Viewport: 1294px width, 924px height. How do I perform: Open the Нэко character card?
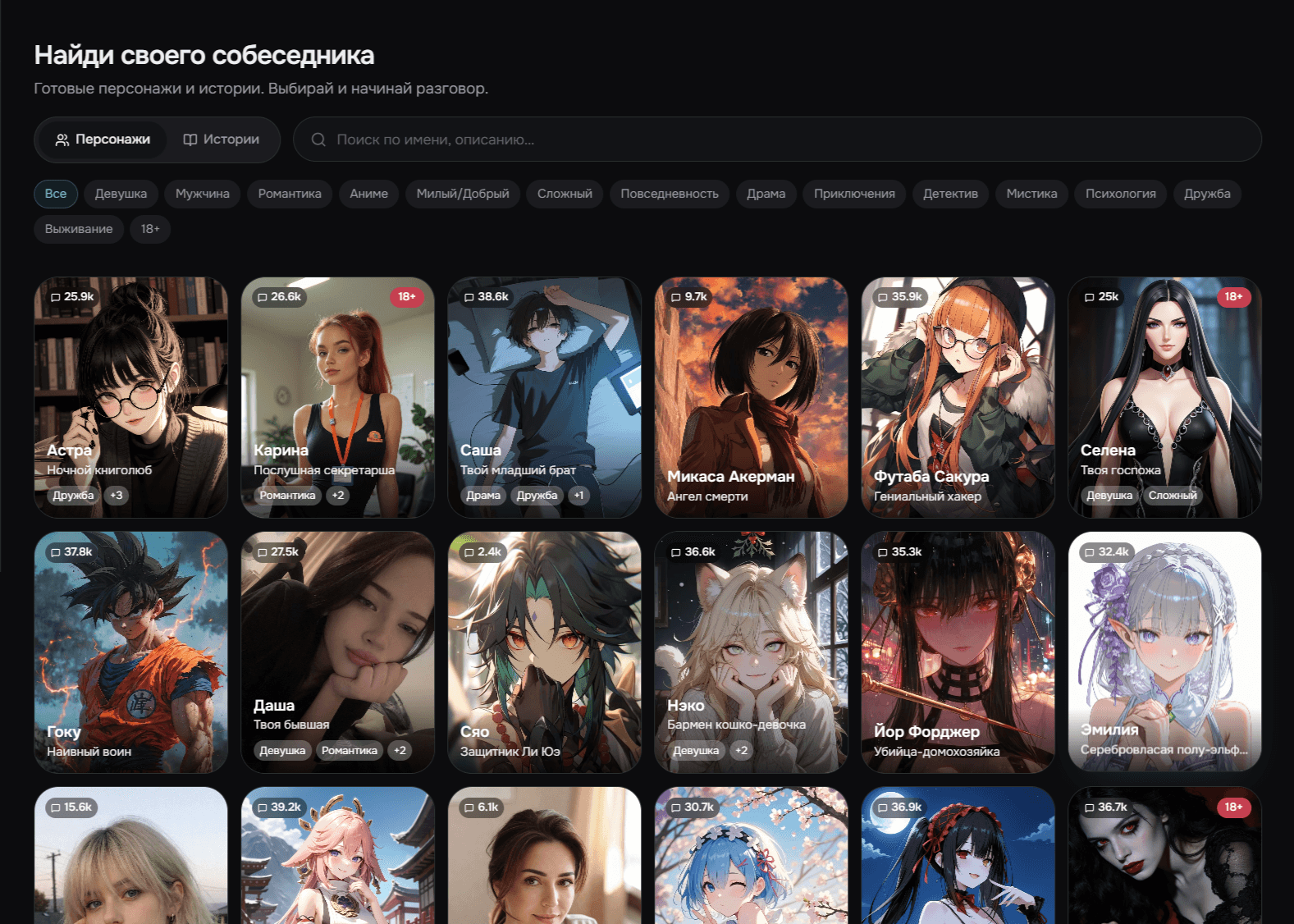pyautogui.click(x=752, y=652)
